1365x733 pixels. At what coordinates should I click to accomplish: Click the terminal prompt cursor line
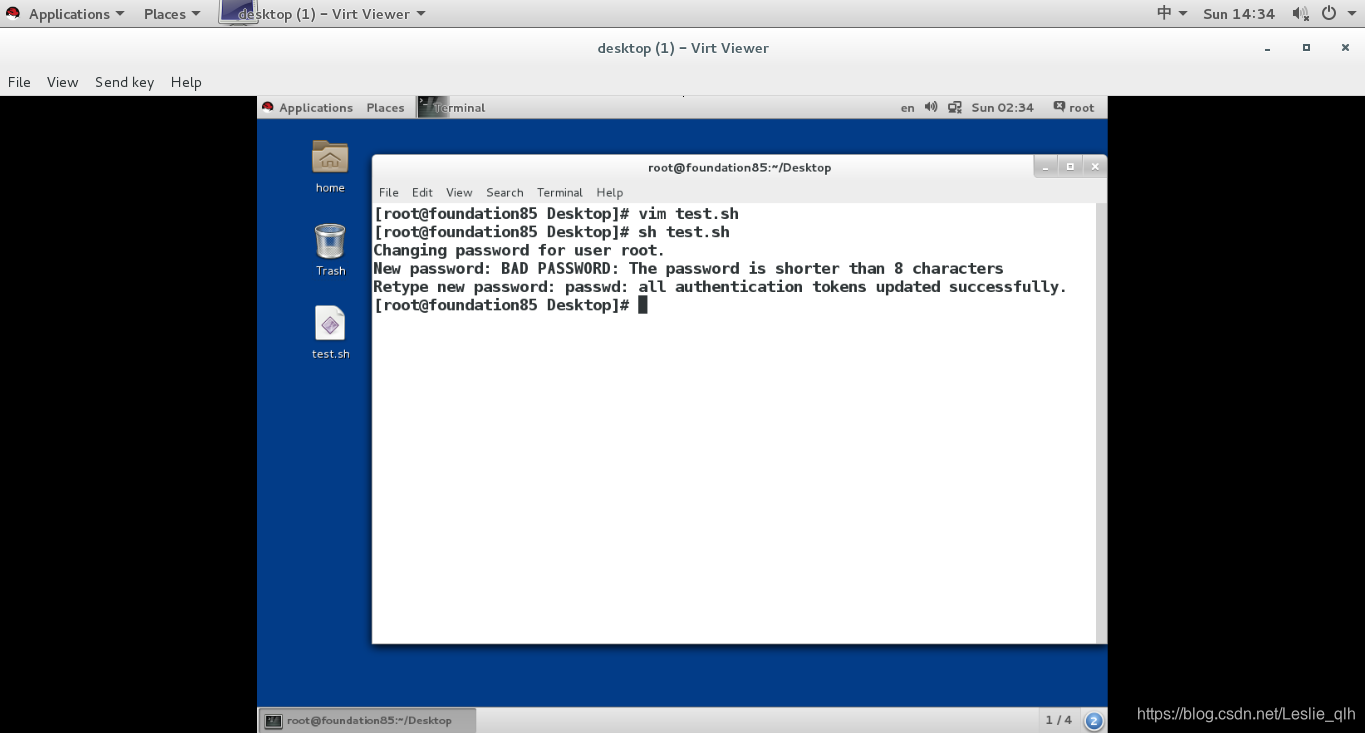coord(510,305)
